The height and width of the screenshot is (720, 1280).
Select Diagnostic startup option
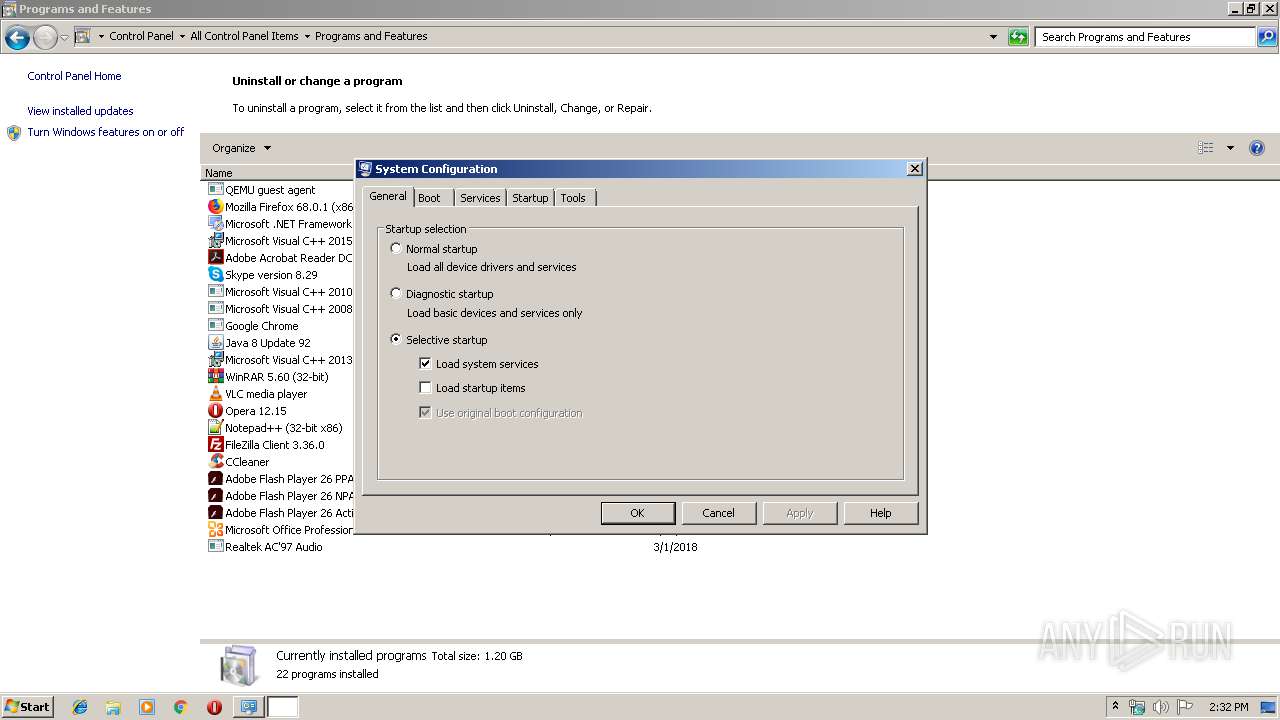(x=396, y=293)
